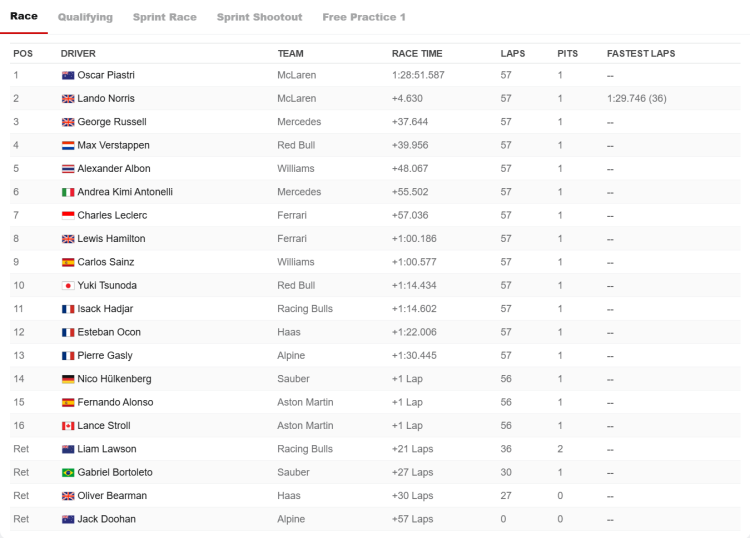Click Italian flag beside Andrea Kimi Antonelli
750x538 pixels.
(x=68, y=192)
